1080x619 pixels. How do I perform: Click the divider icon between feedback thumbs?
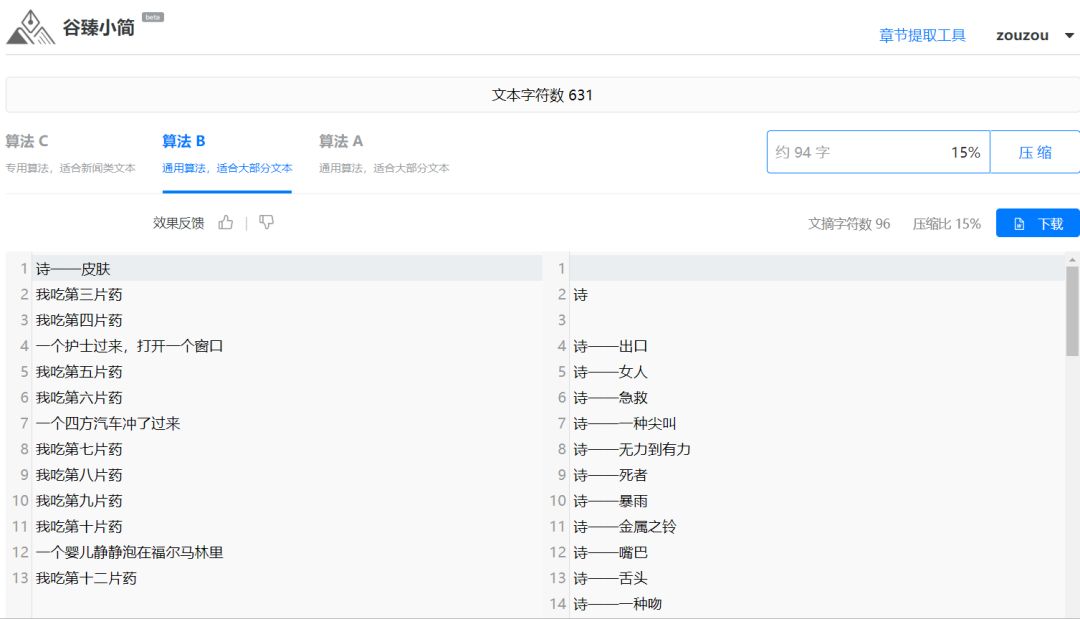point(244,223)
